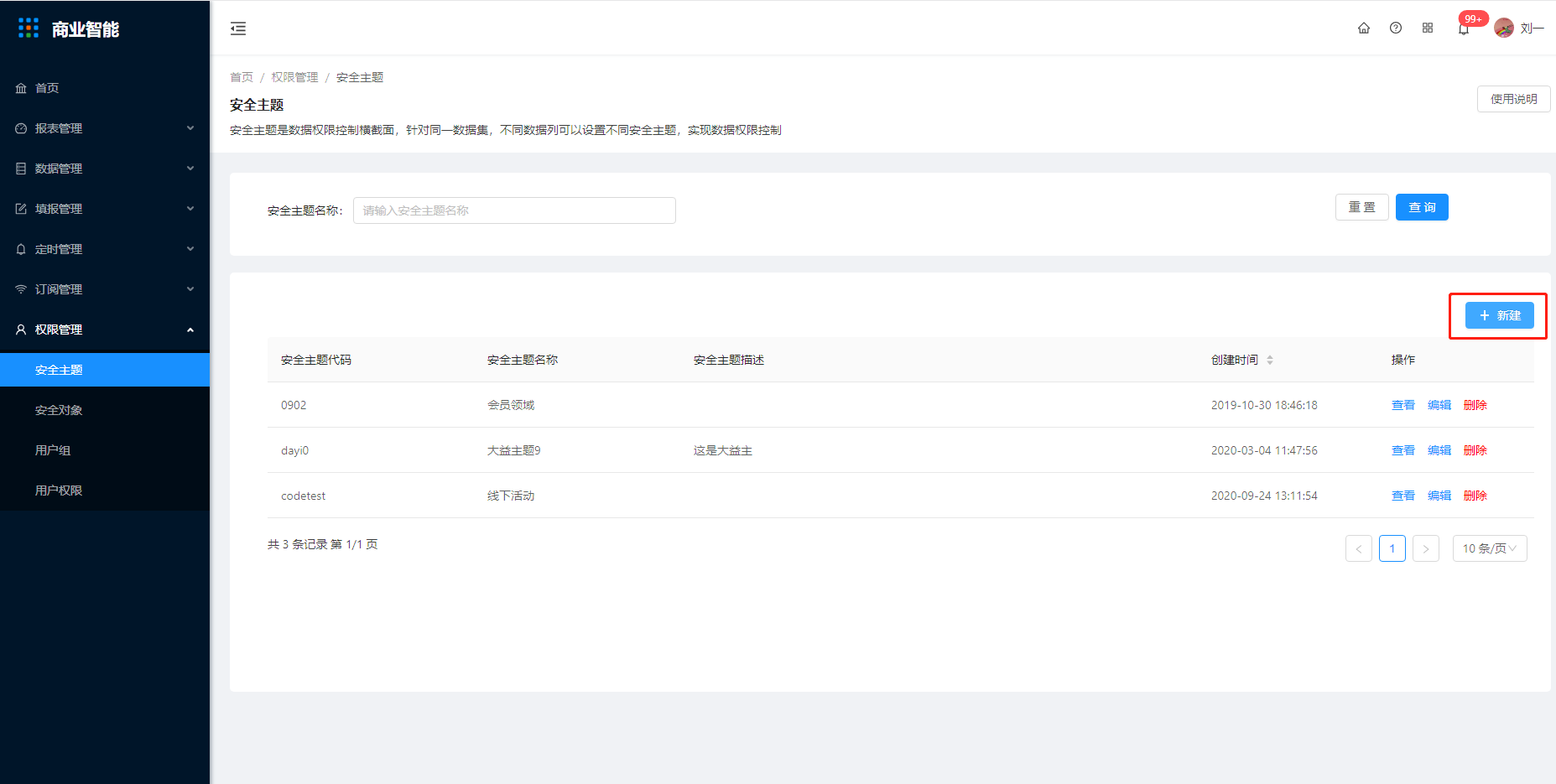Open the help question mark icon
The height and width of the screenshot is (784, 1556).
[1396, 28]
